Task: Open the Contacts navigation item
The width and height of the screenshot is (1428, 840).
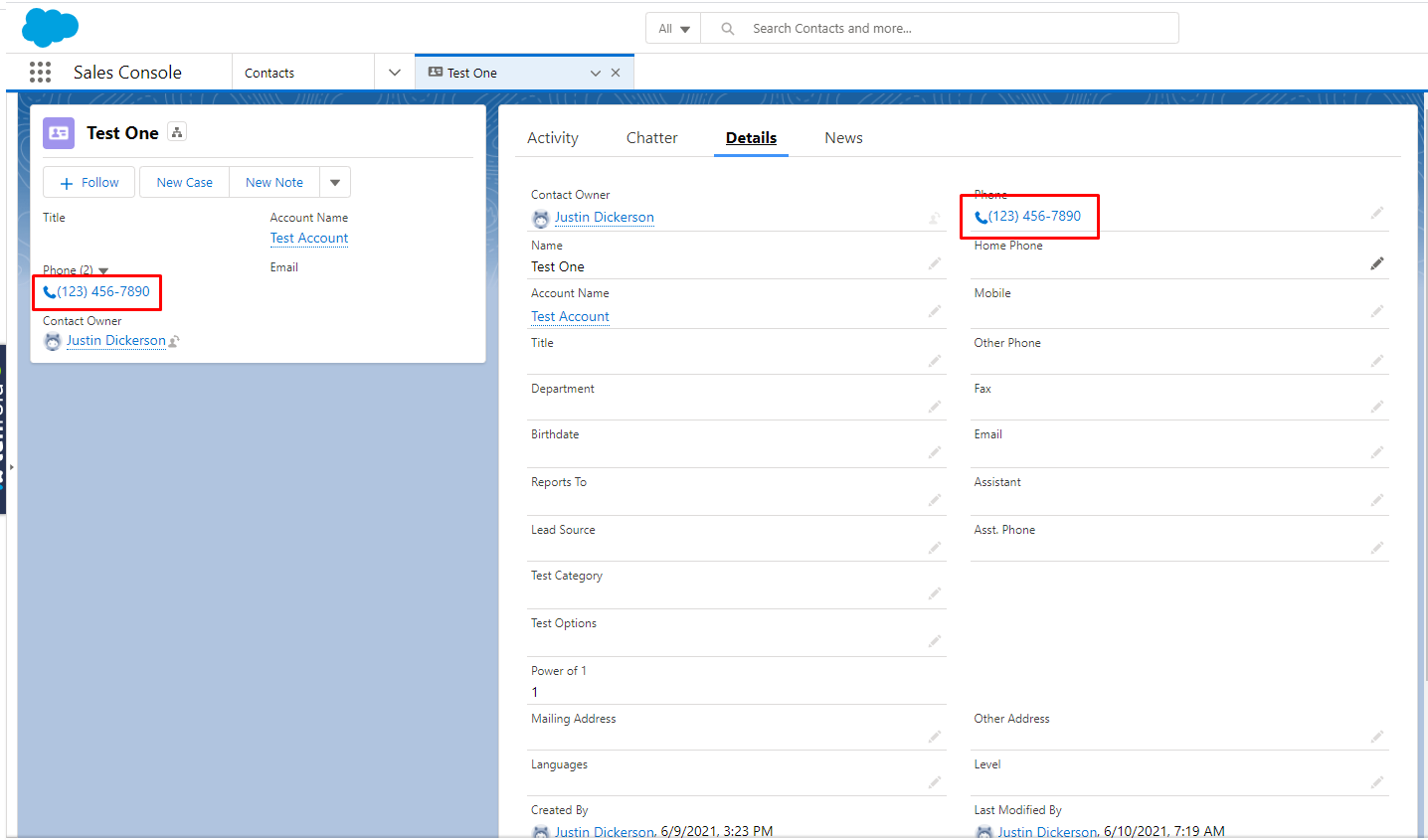Action: pos(269,73)
